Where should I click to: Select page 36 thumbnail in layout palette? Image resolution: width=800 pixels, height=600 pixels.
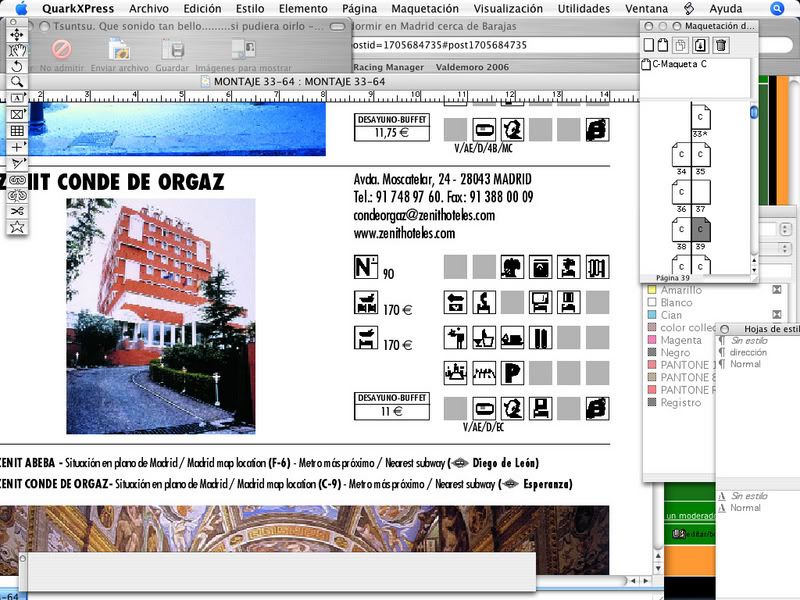pos(682,192)
